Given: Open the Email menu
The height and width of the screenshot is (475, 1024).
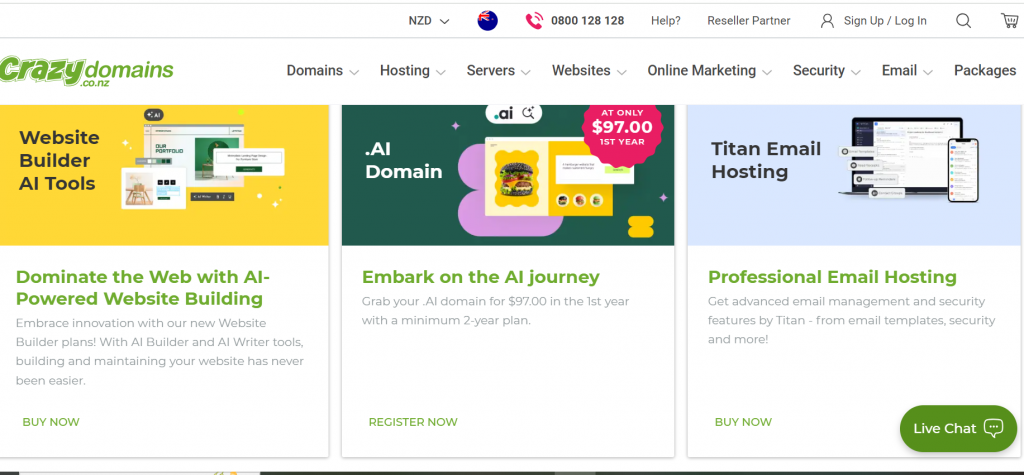Looking at the screenshot, I should (899, 71).
